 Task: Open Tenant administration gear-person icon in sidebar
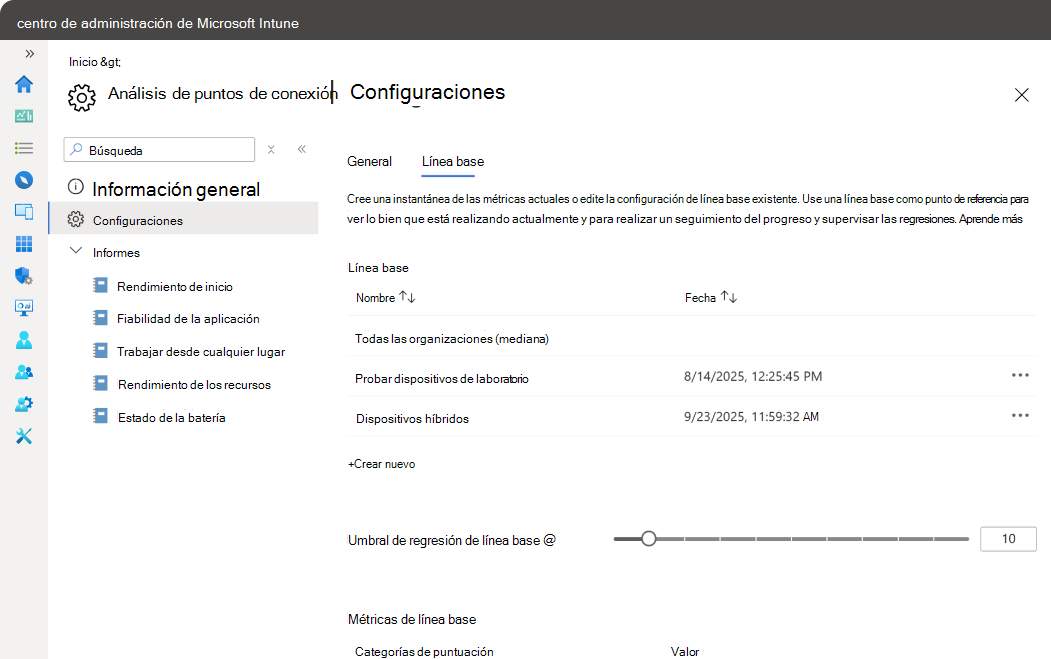24,404
